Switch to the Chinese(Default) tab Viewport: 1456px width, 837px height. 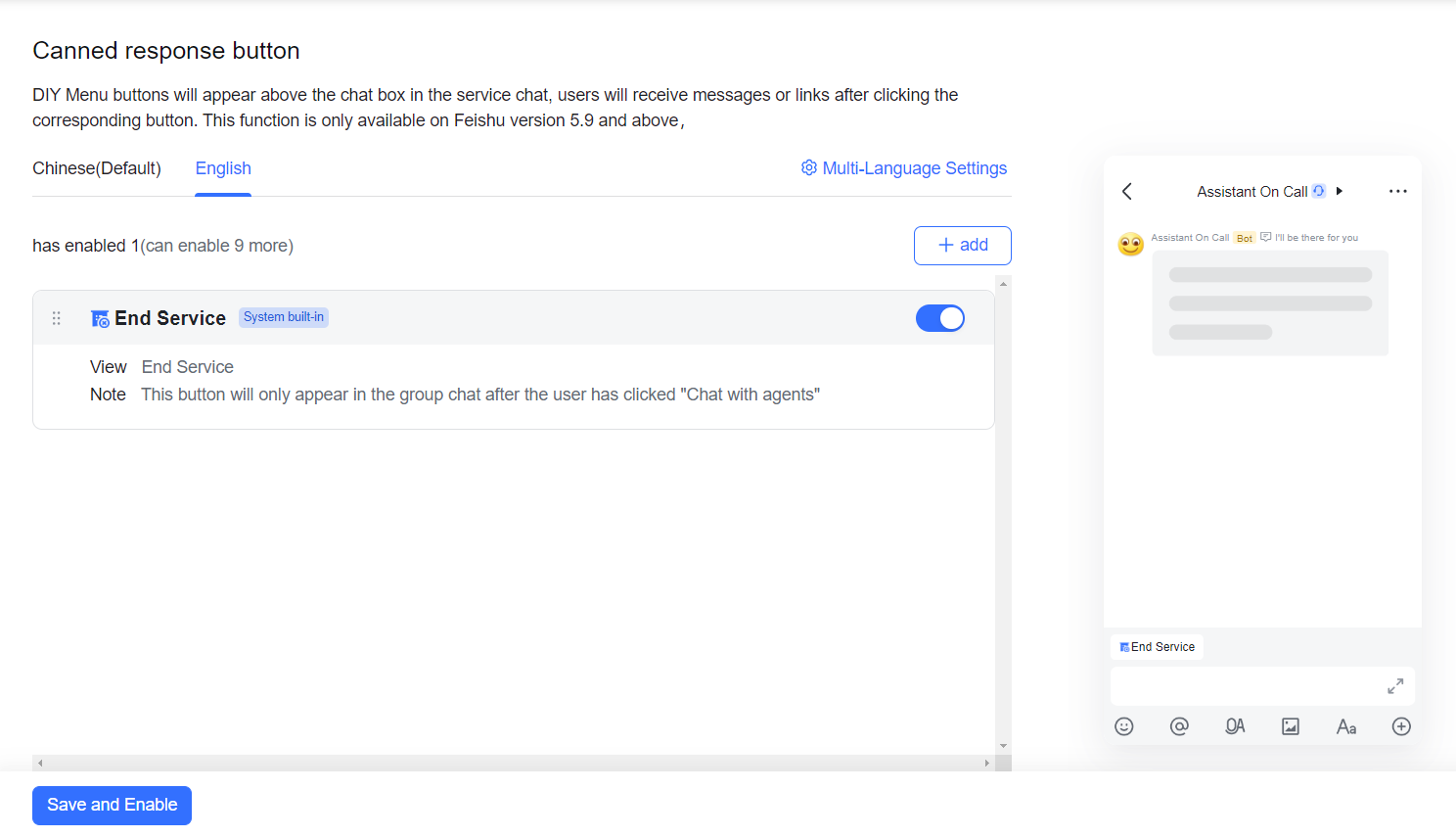97,168
